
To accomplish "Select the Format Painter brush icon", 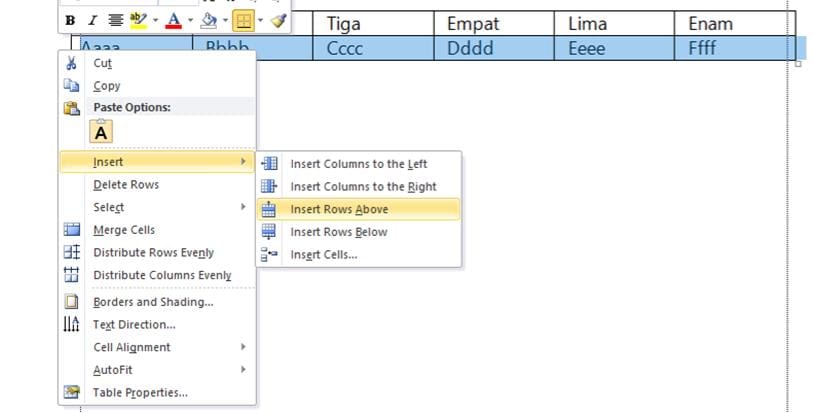I will click(x=279, y=20).
